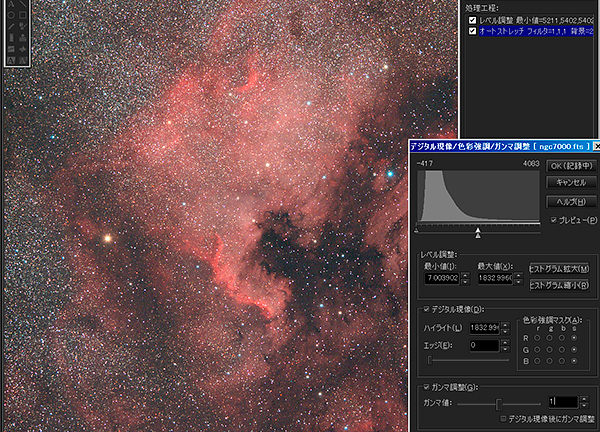Click the dialog title bar ngc7000.fts

501,146
